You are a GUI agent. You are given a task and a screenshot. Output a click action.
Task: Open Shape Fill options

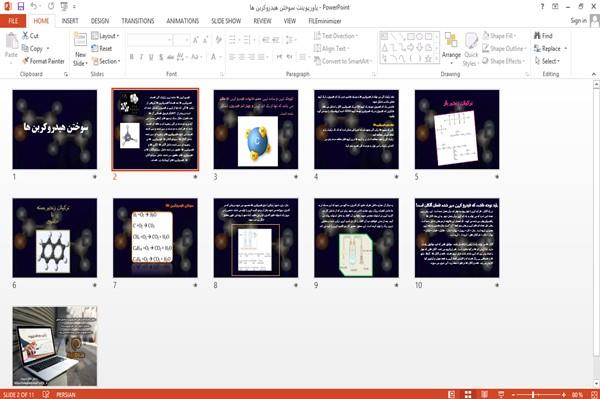pyautogui.click(x=499, y=36)
